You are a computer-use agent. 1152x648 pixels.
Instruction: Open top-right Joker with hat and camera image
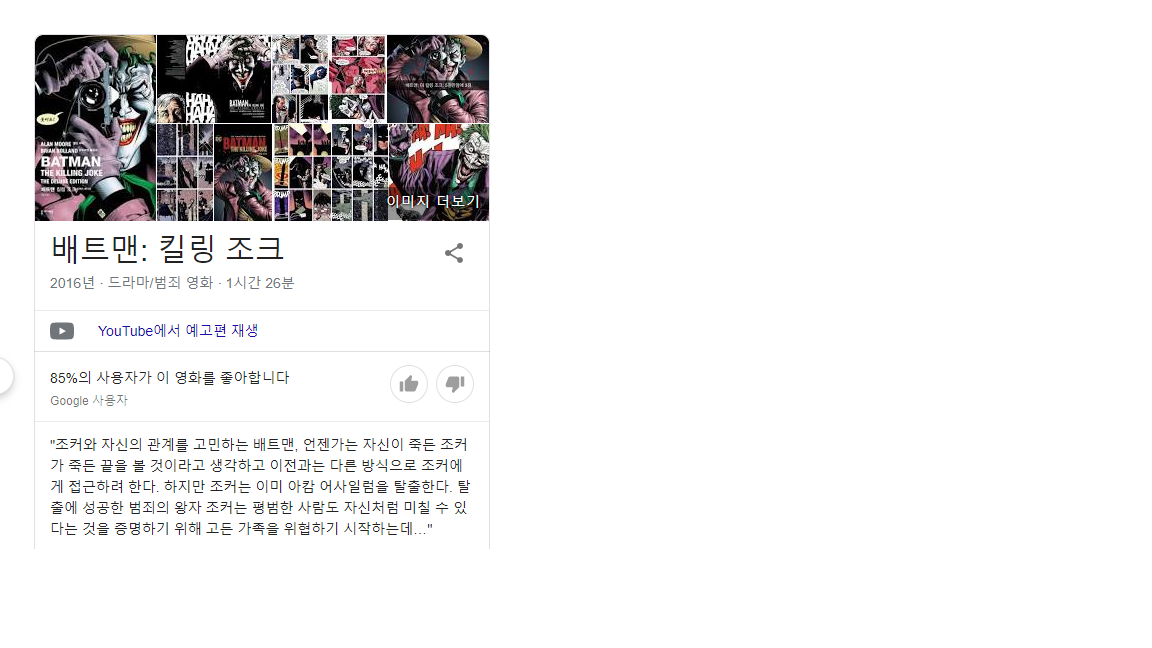point(438,79)
